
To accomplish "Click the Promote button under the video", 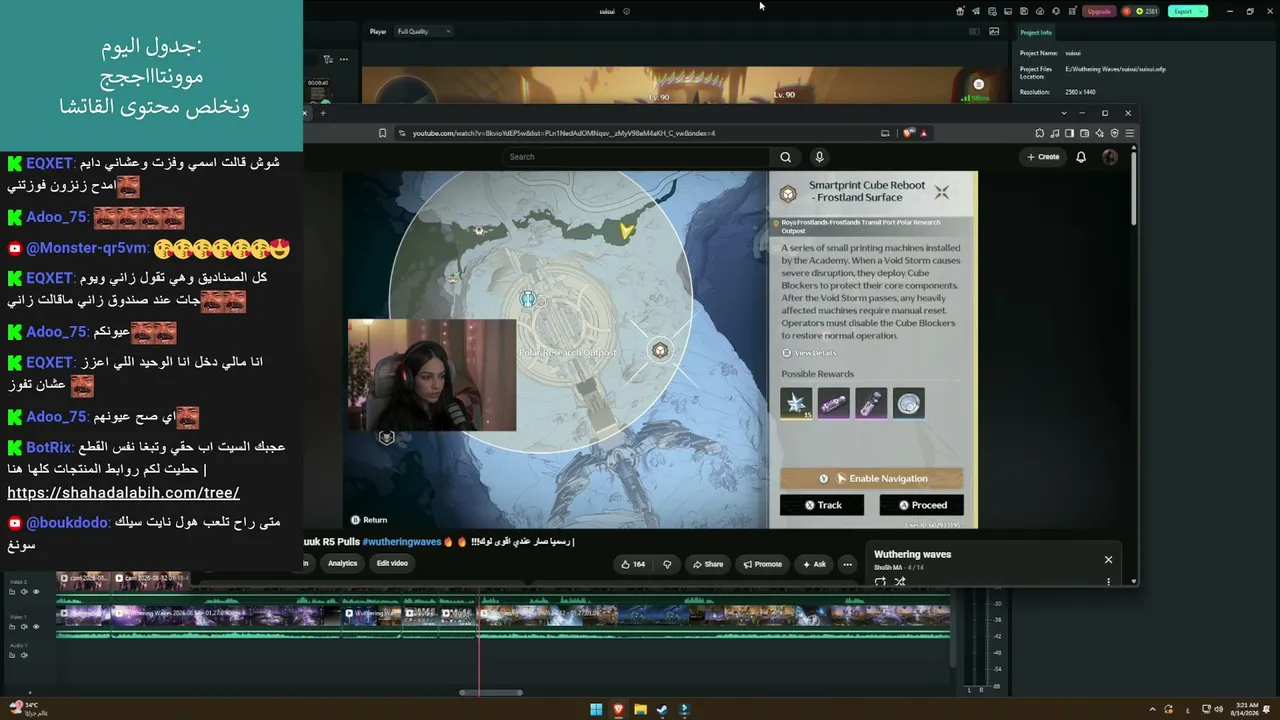I will tap(762, 564).
